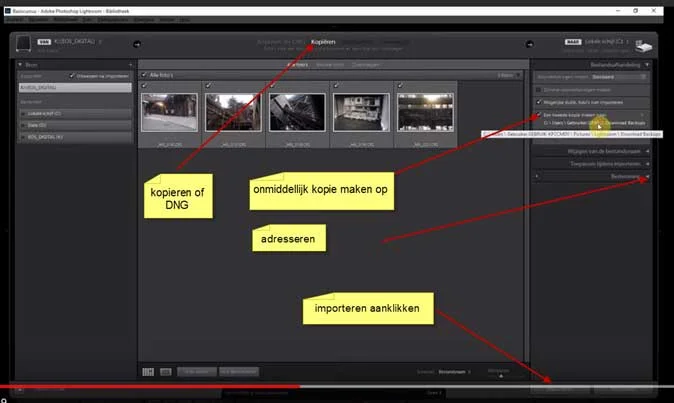The height and width of the screenshot is (403, 674).
Task: Switch to grid view icon in bottom toolbar
Action: point(148,372)
